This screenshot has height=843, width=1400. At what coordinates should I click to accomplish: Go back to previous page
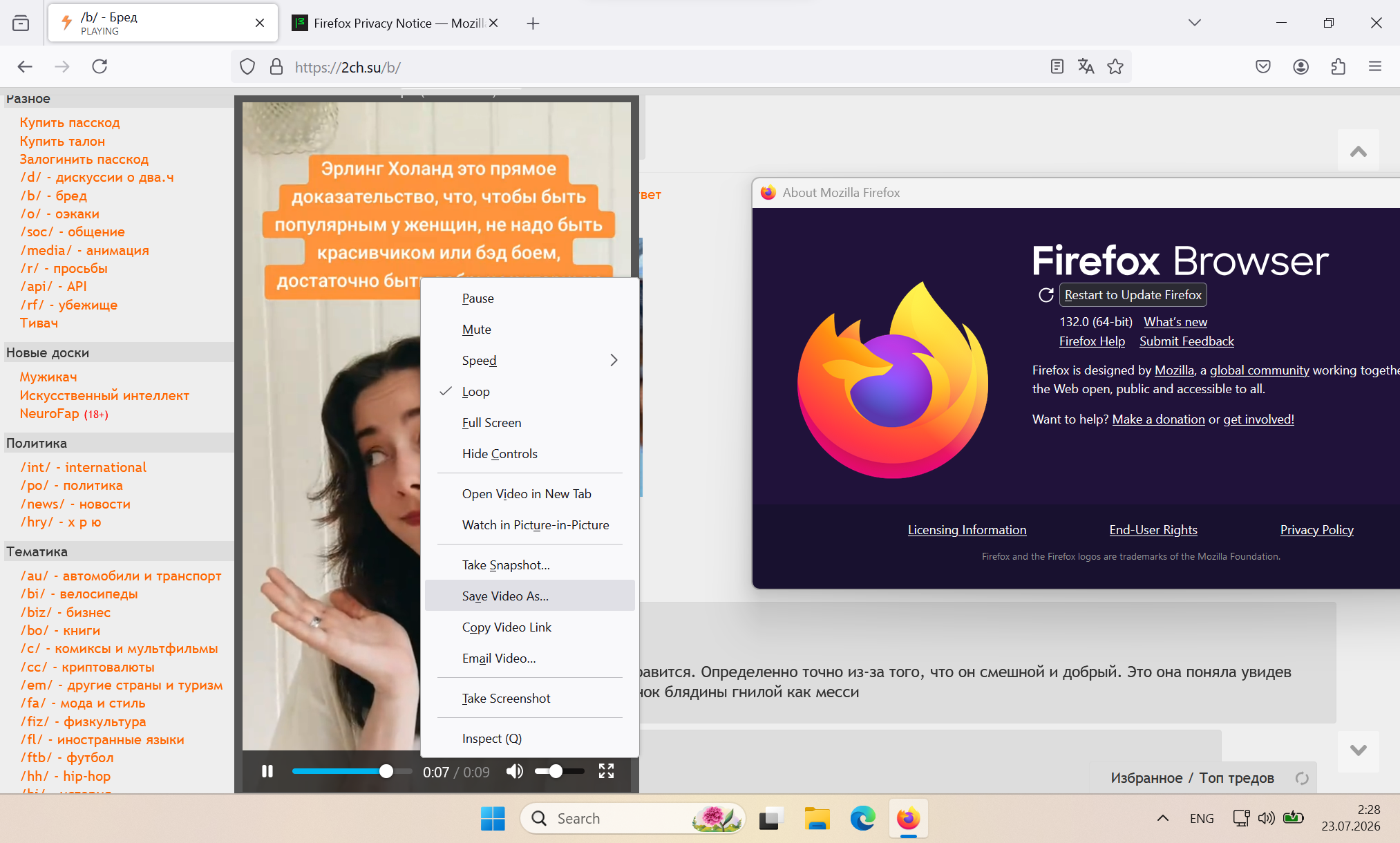tap(25, 66)
